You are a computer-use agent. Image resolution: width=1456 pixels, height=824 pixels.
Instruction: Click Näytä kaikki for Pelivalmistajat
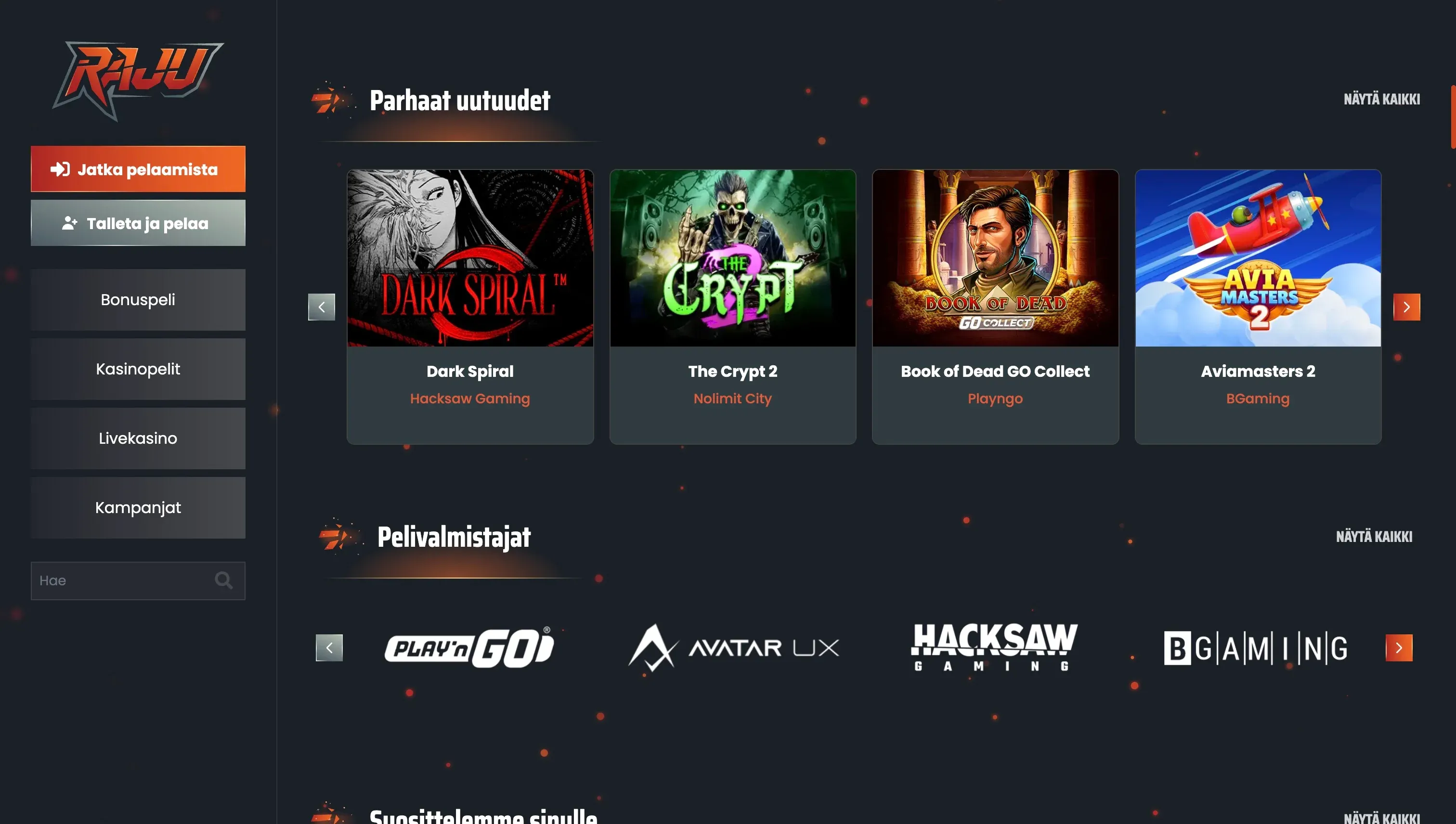pyautogui.click(x=1374, y=537)
